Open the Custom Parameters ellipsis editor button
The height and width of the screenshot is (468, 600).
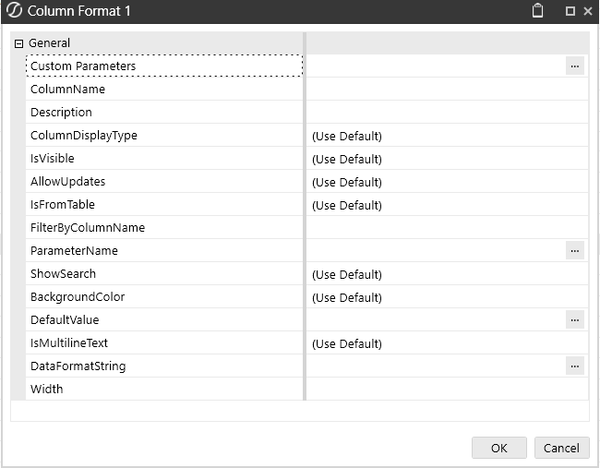[574, 66]
